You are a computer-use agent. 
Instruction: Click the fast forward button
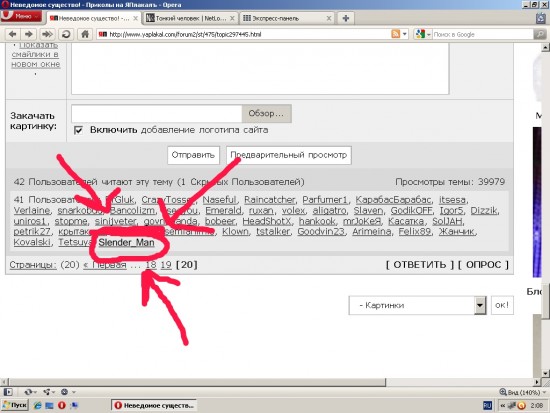pyautogui.click(x=47, y=34)
